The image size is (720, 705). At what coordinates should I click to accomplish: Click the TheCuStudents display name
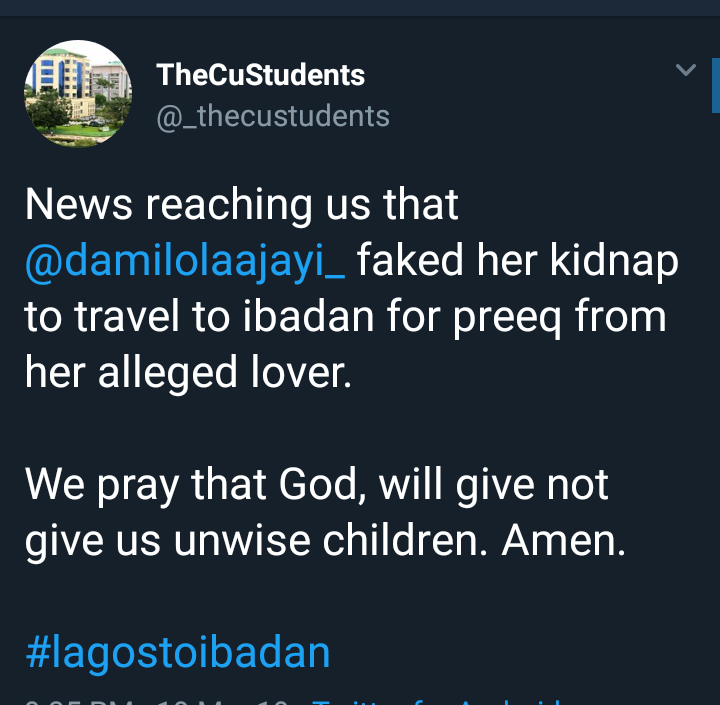click(260, 75)
